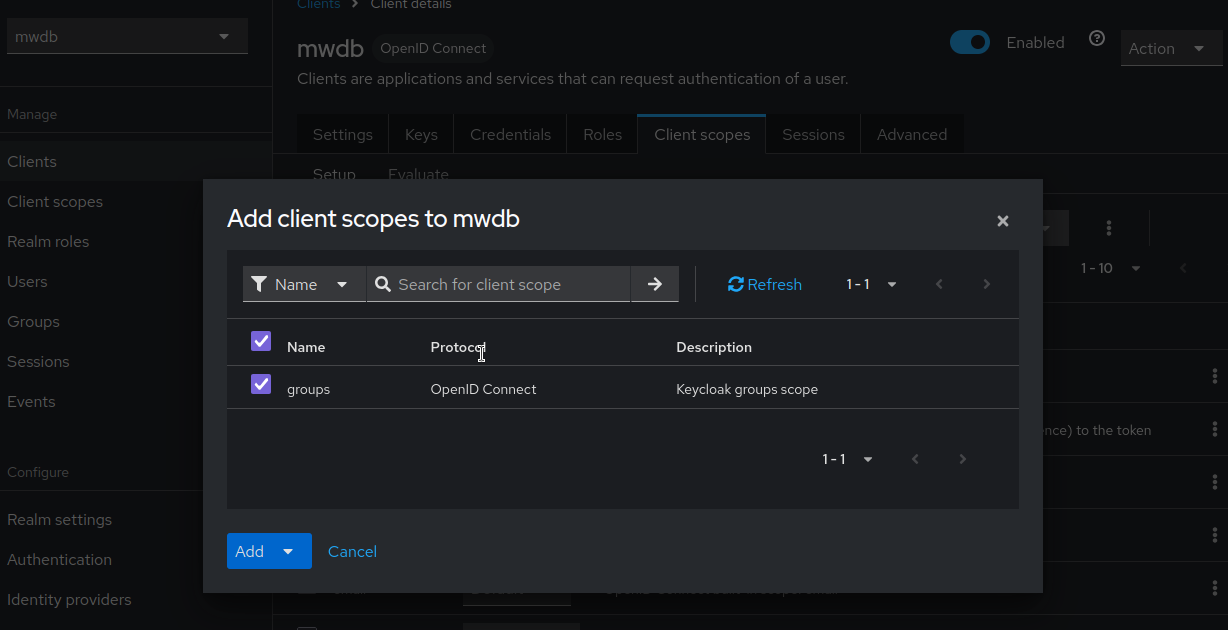Switch to the Settings tab

click(343, 134)
